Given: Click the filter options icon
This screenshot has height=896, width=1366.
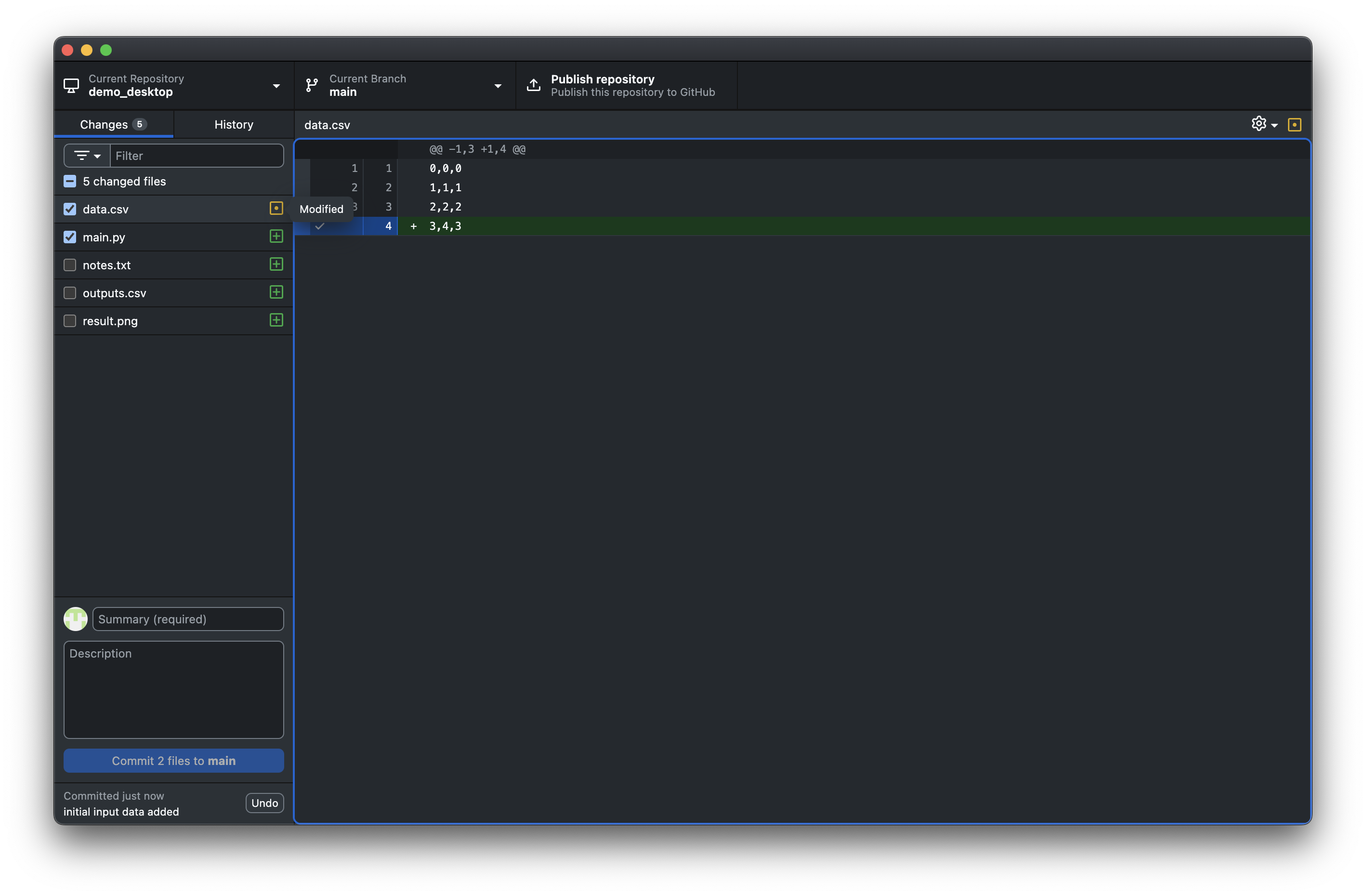Looking at the screenshot, I should pyautogui.click(x=81, y=156).
